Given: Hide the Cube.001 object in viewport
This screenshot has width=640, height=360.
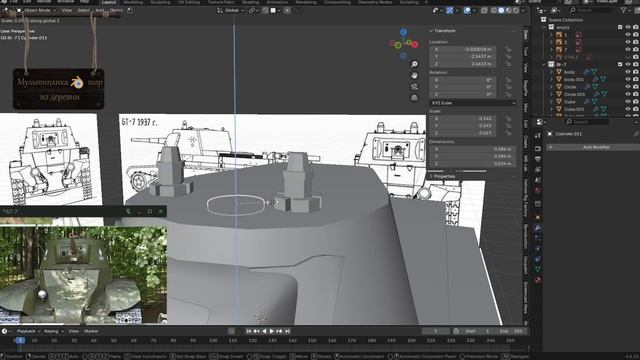Looking at the screenshot, I should pyautogui.click(x=628, y=109).
